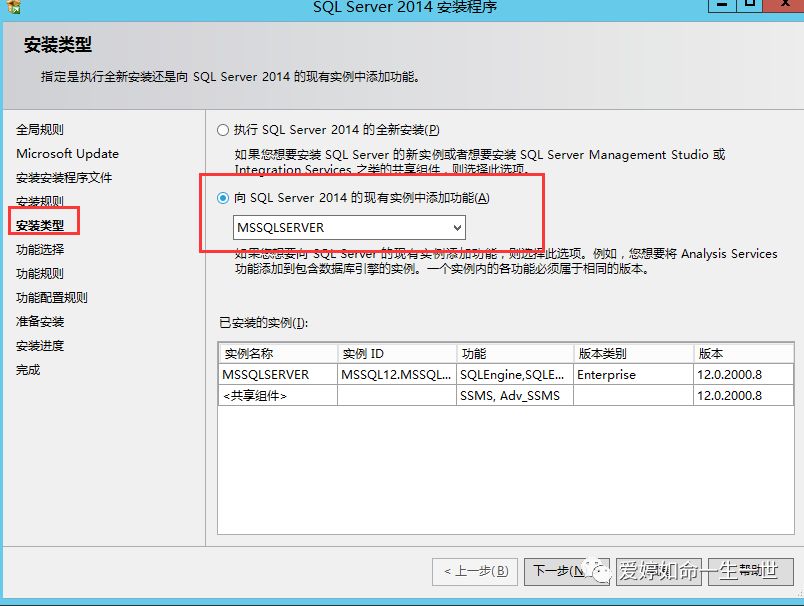
Task: Select 准备安装 step in sidebar
Action: [x=40, y=322]
